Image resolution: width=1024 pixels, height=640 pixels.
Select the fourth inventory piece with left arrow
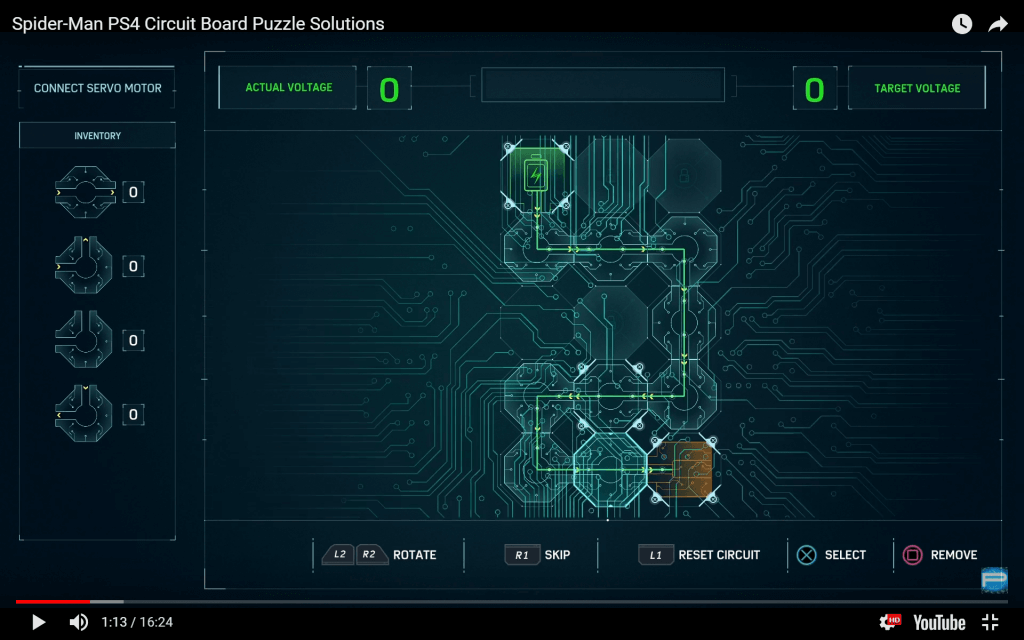tap(84, 413)
